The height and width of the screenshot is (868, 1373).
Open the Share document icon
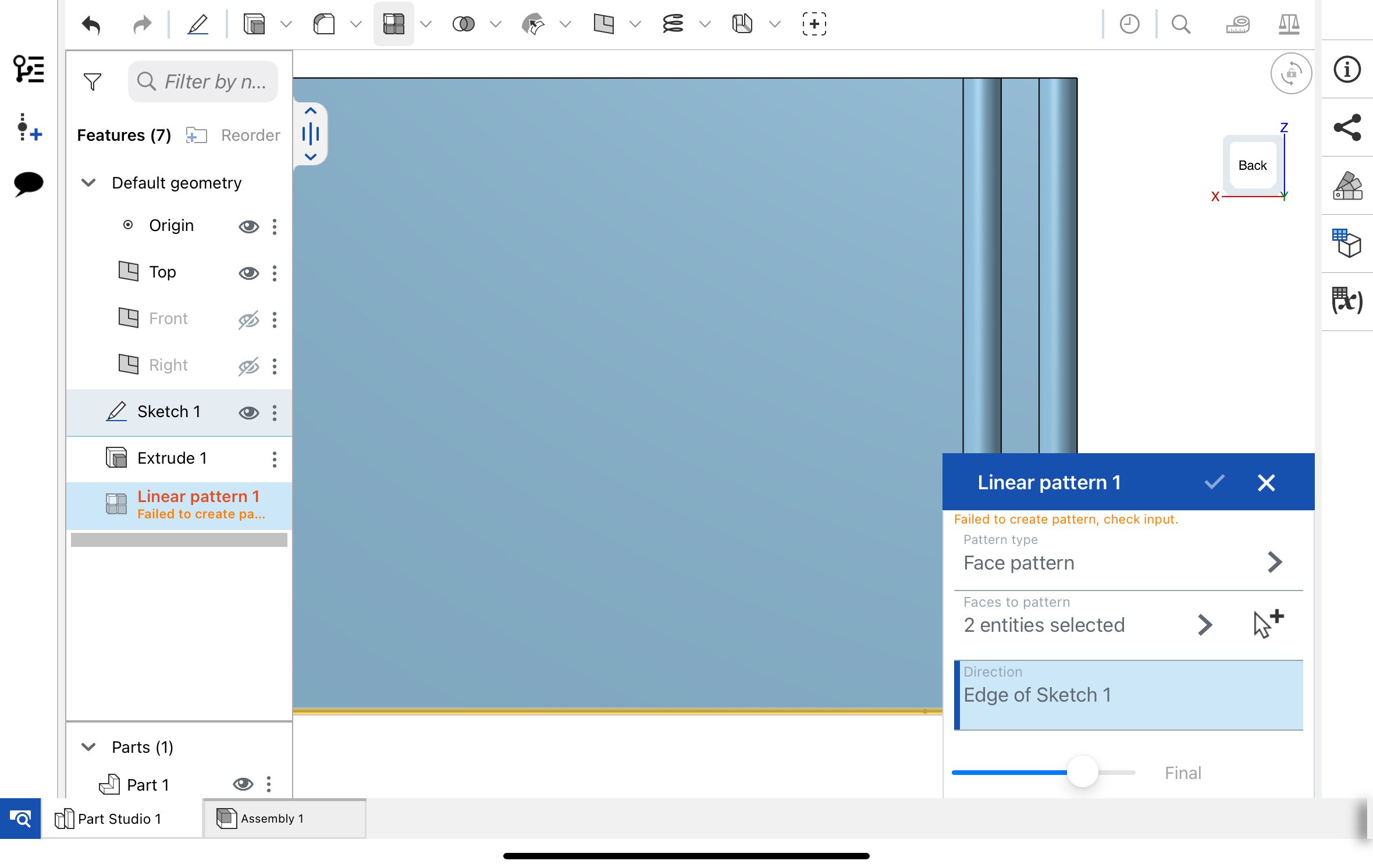[x=1347, y=127]
